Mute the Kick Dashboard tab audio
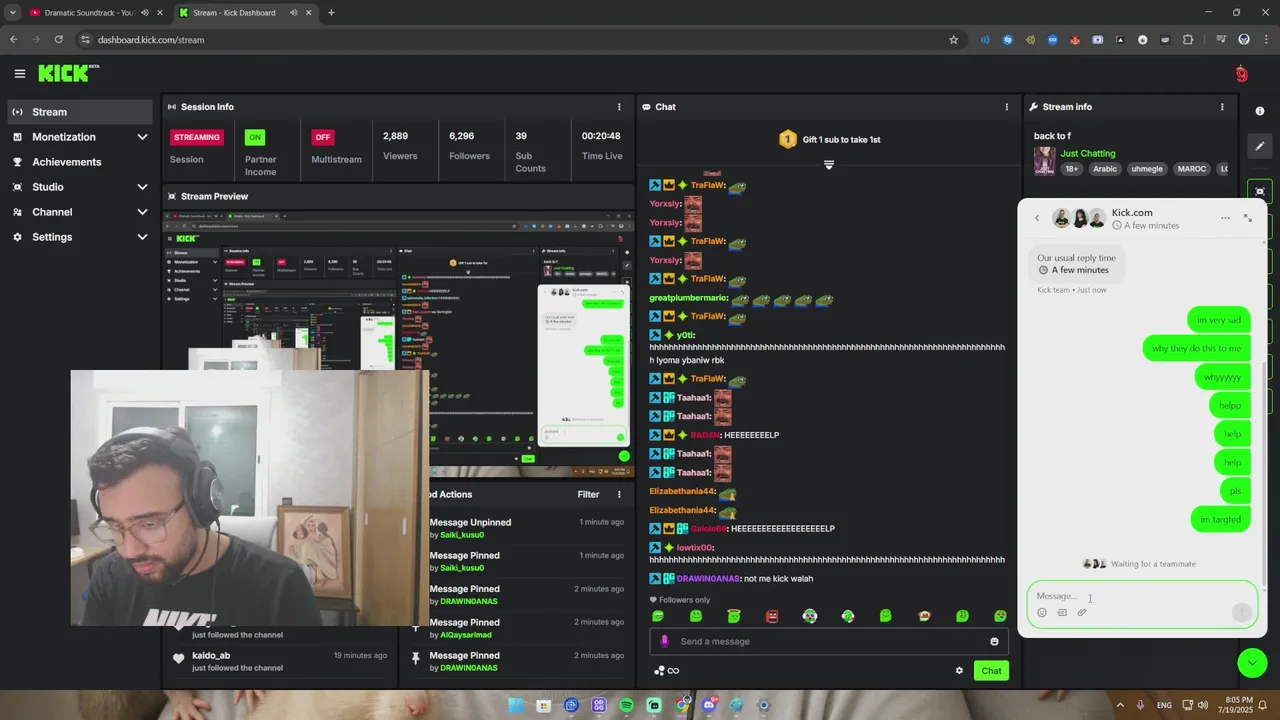This screenshot has height=720, width=1280. pos(293,13)
